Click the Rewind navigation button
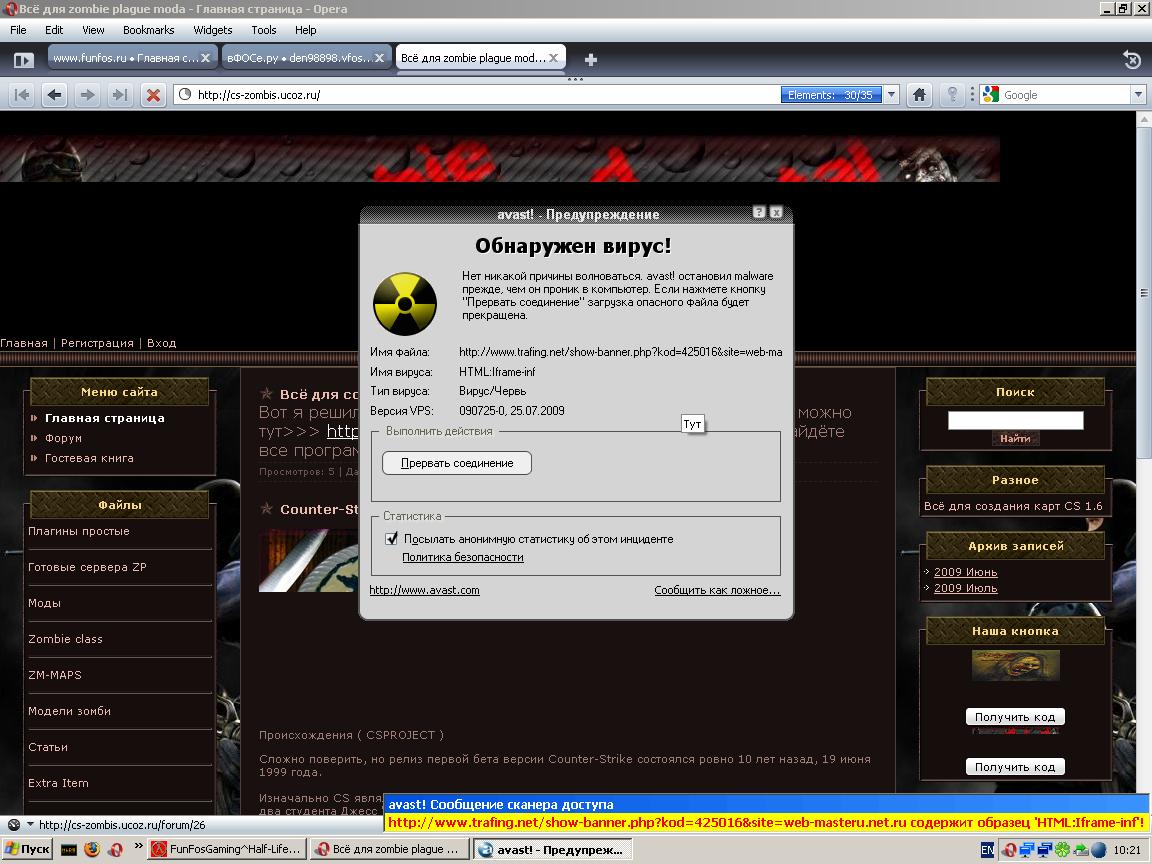1152x864 pixels. click(22, 95)
